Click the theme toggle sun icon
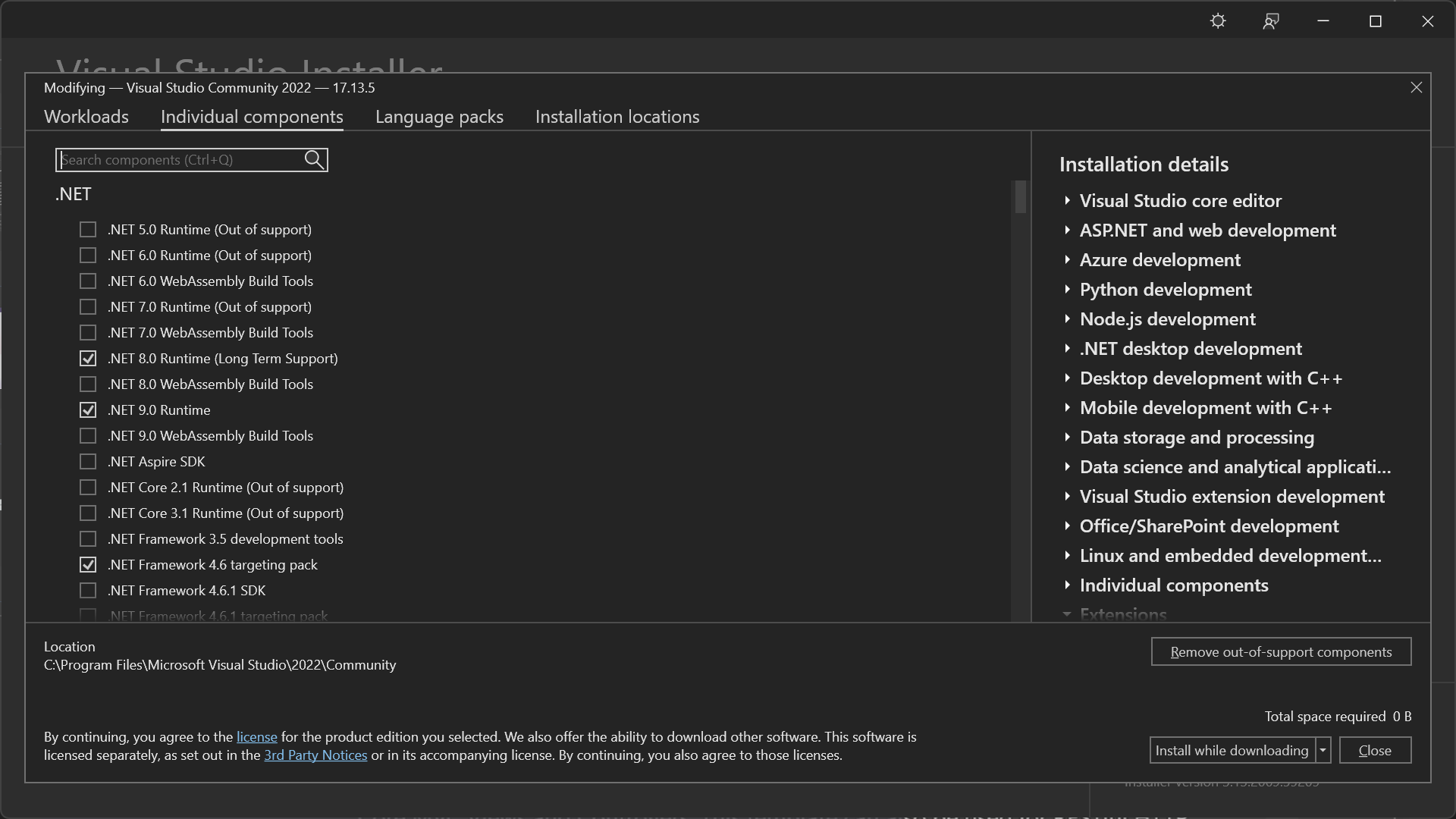 [x=1218, y=21]
